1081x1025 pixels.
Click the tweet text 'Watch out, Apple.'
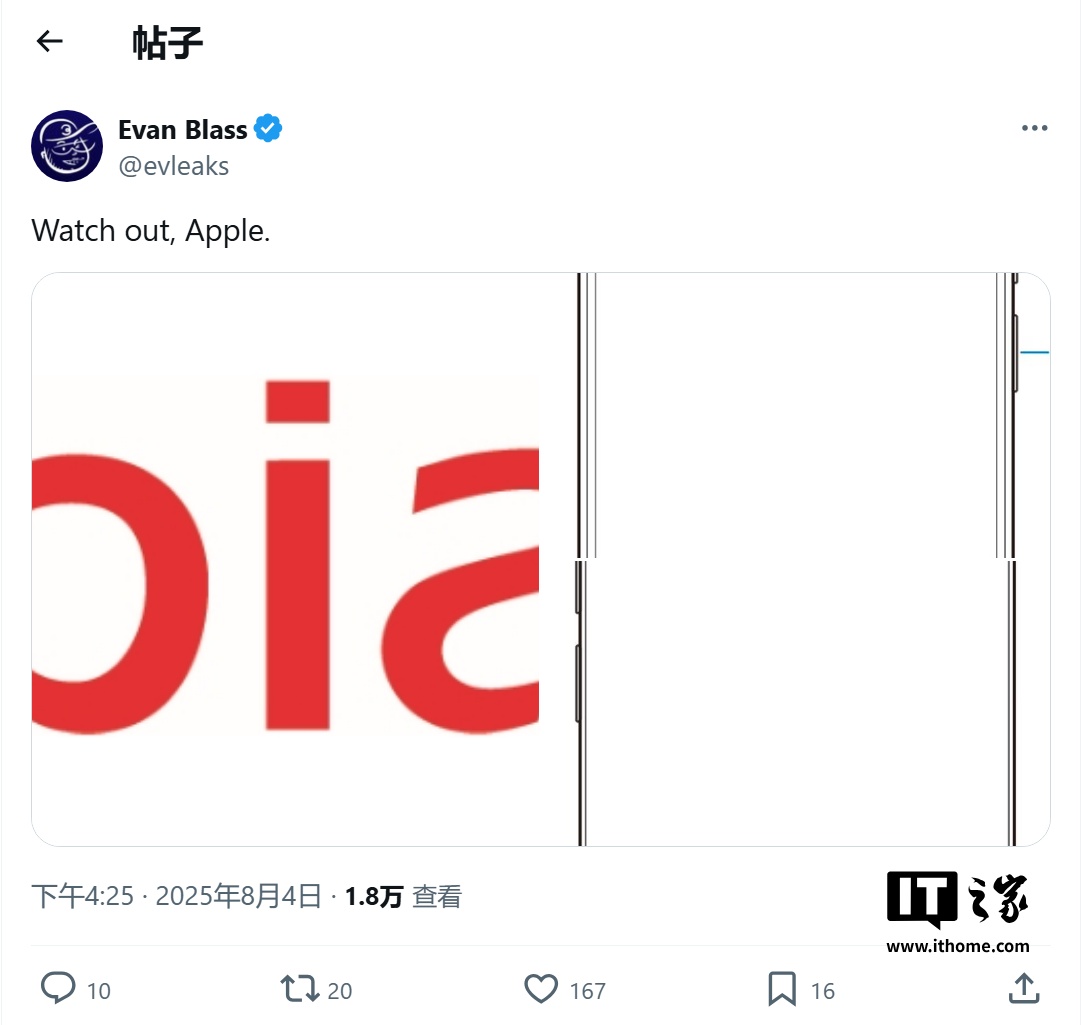[151, 231]
